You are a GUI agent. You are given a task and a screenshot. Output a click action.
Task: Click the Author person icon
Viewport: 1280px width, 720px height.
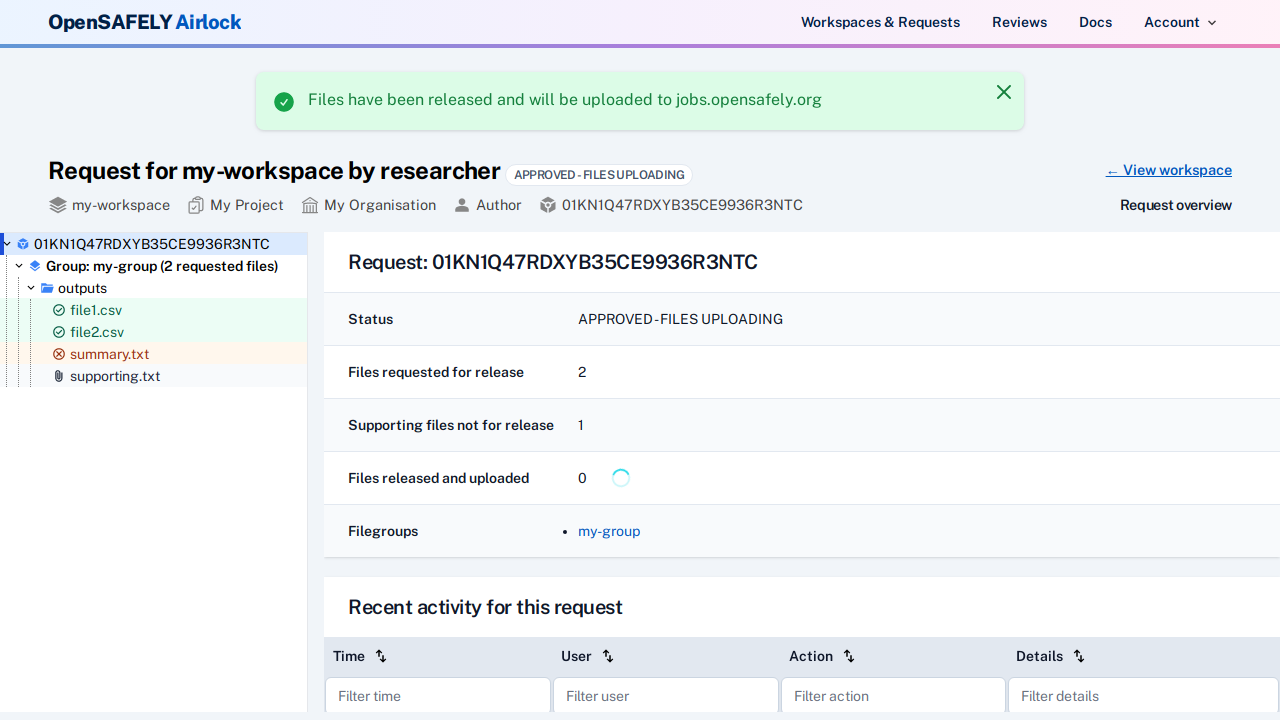[460, 204]
